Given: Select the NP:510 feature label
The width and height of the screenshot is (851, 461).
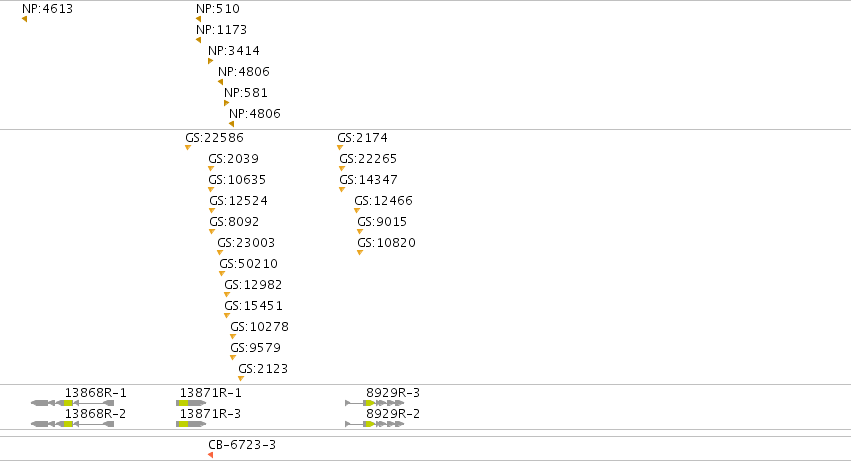Looking at the screenshot, I should (x=218, y=9).
